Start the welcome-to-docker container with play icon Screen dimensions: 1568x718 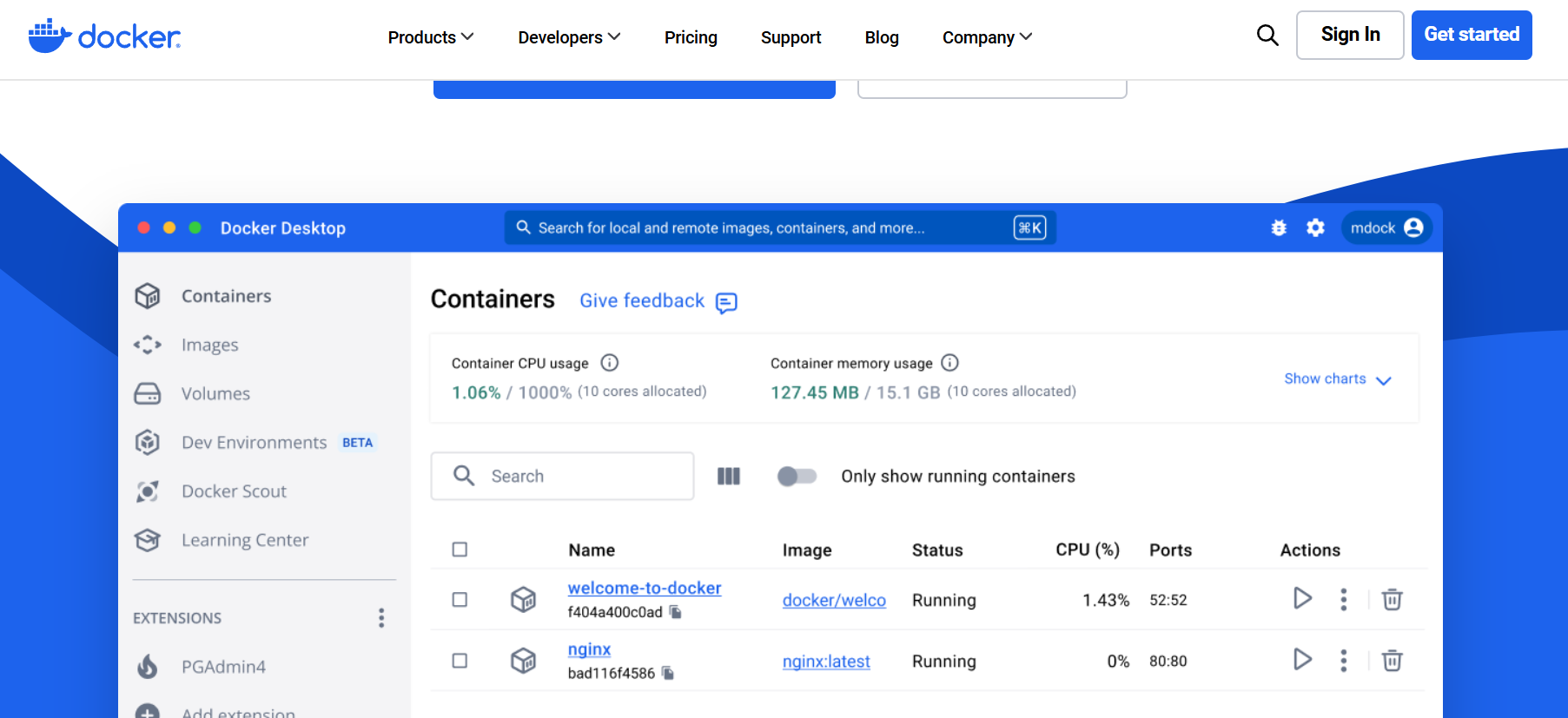(1302, 598)
